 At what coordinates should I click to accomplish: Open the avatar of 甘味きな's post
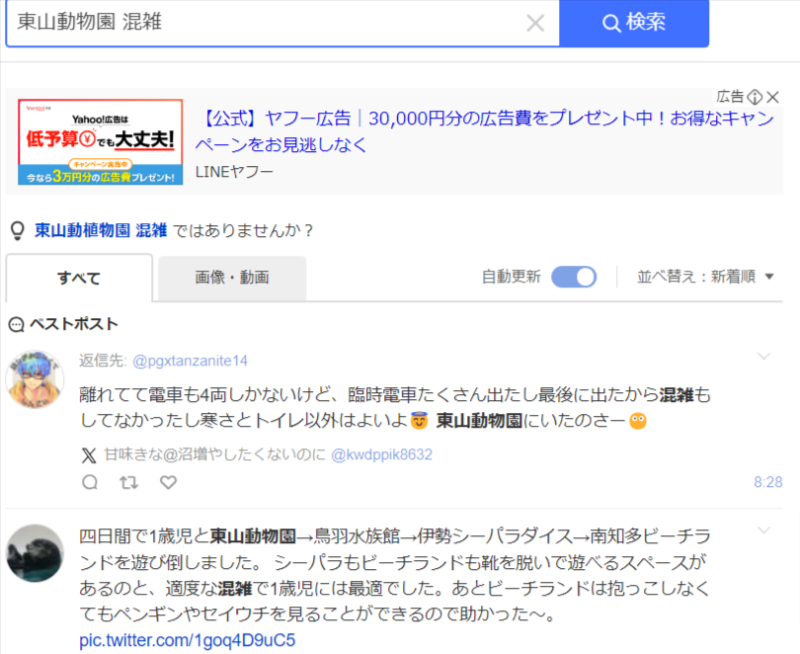[x=35, y=379]
